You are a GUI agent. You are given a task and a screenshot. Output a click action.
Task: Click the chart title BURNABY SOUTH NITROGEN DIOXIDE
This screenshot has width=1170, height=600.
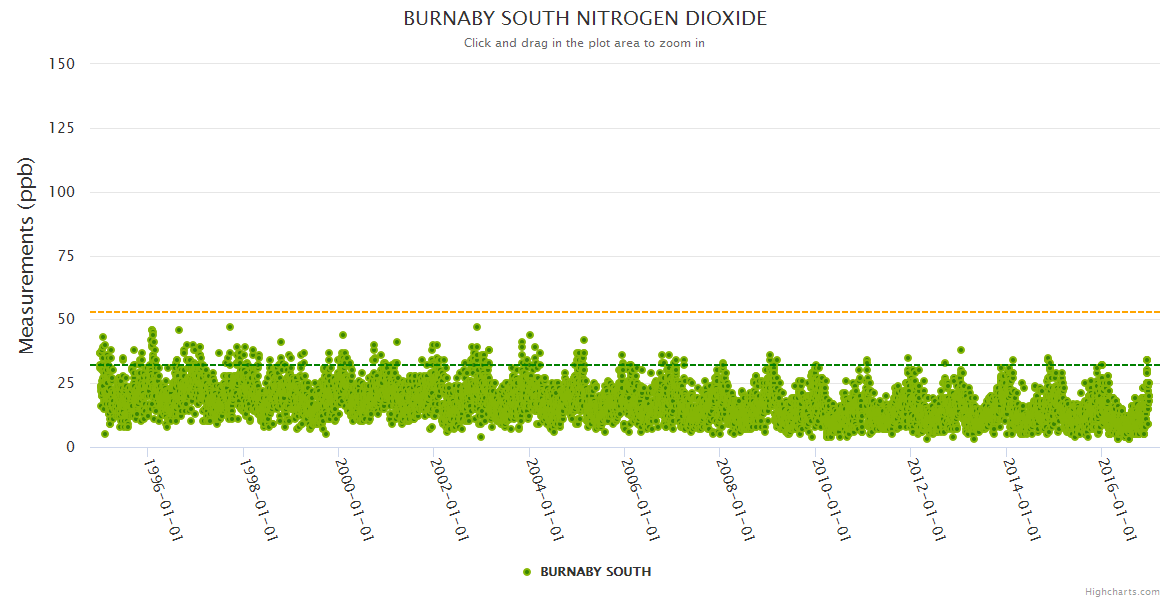(585, 19)
